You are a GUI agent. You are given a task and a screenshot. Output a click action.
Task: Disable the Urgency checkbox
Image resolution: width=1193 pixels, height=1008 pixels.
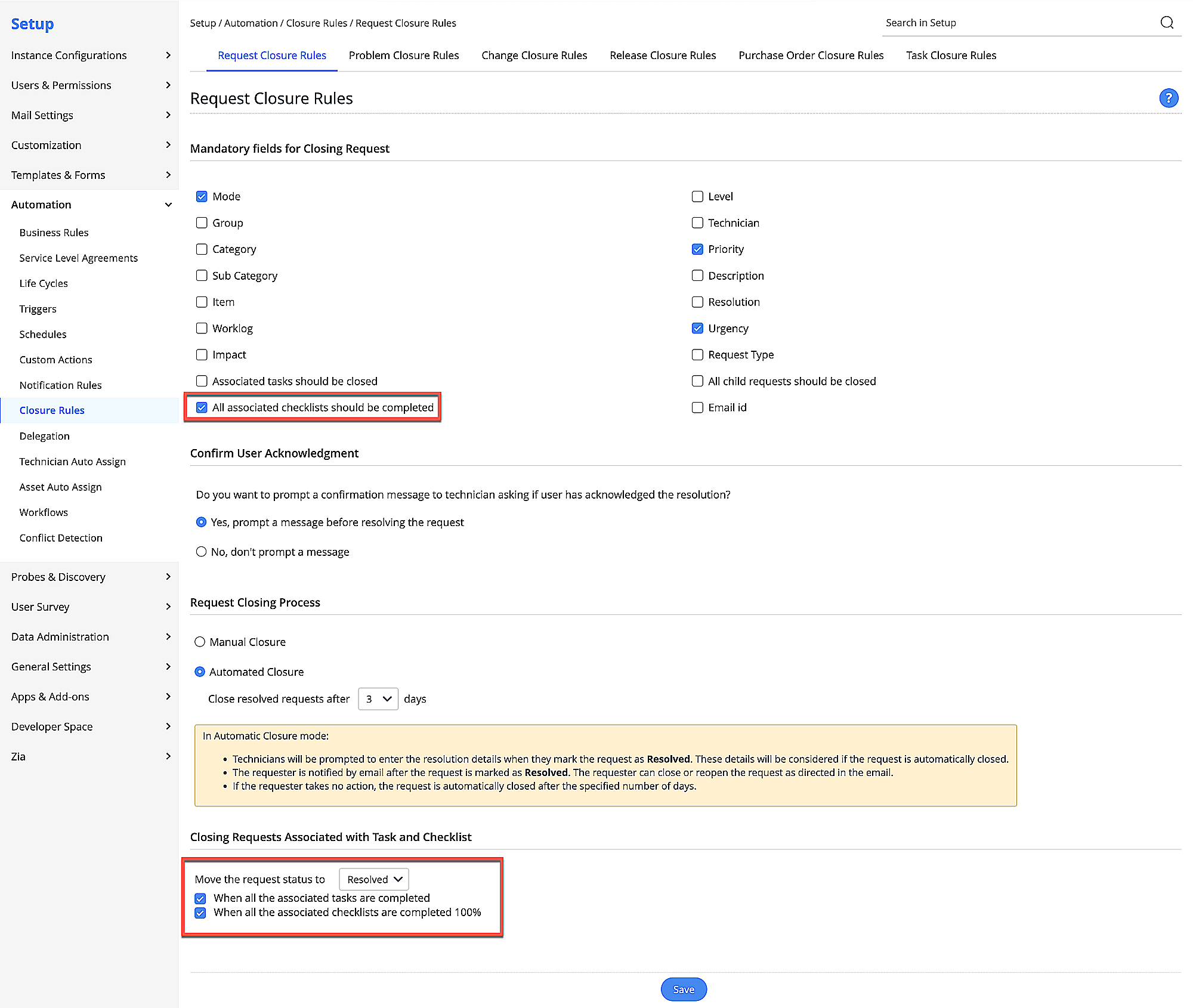pos(697,328)
